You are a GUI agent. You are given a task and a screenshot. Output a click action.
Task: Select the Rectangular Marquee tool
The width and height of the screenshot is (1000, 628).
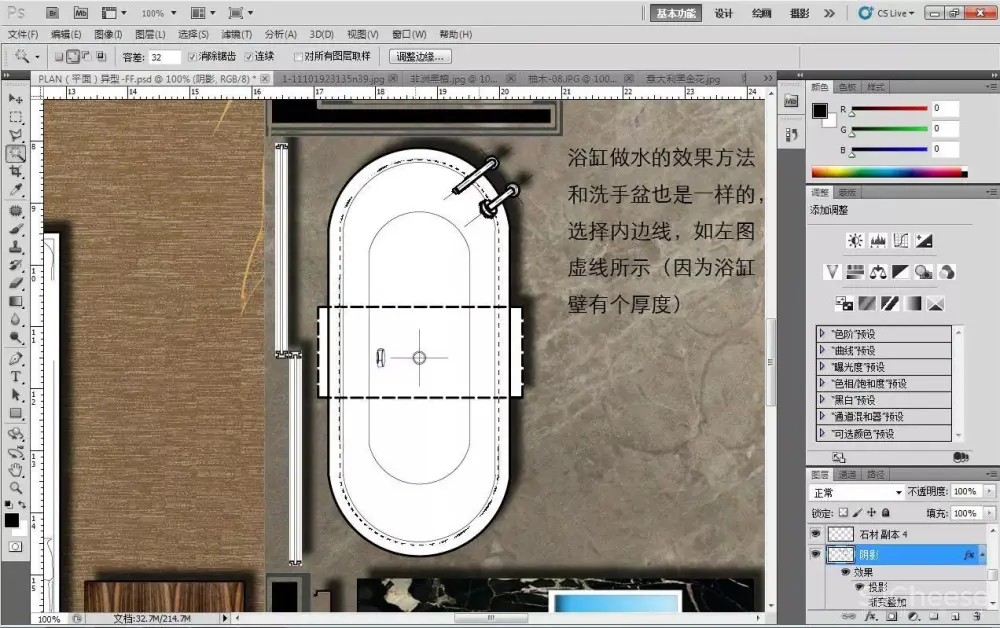(16, 116)
